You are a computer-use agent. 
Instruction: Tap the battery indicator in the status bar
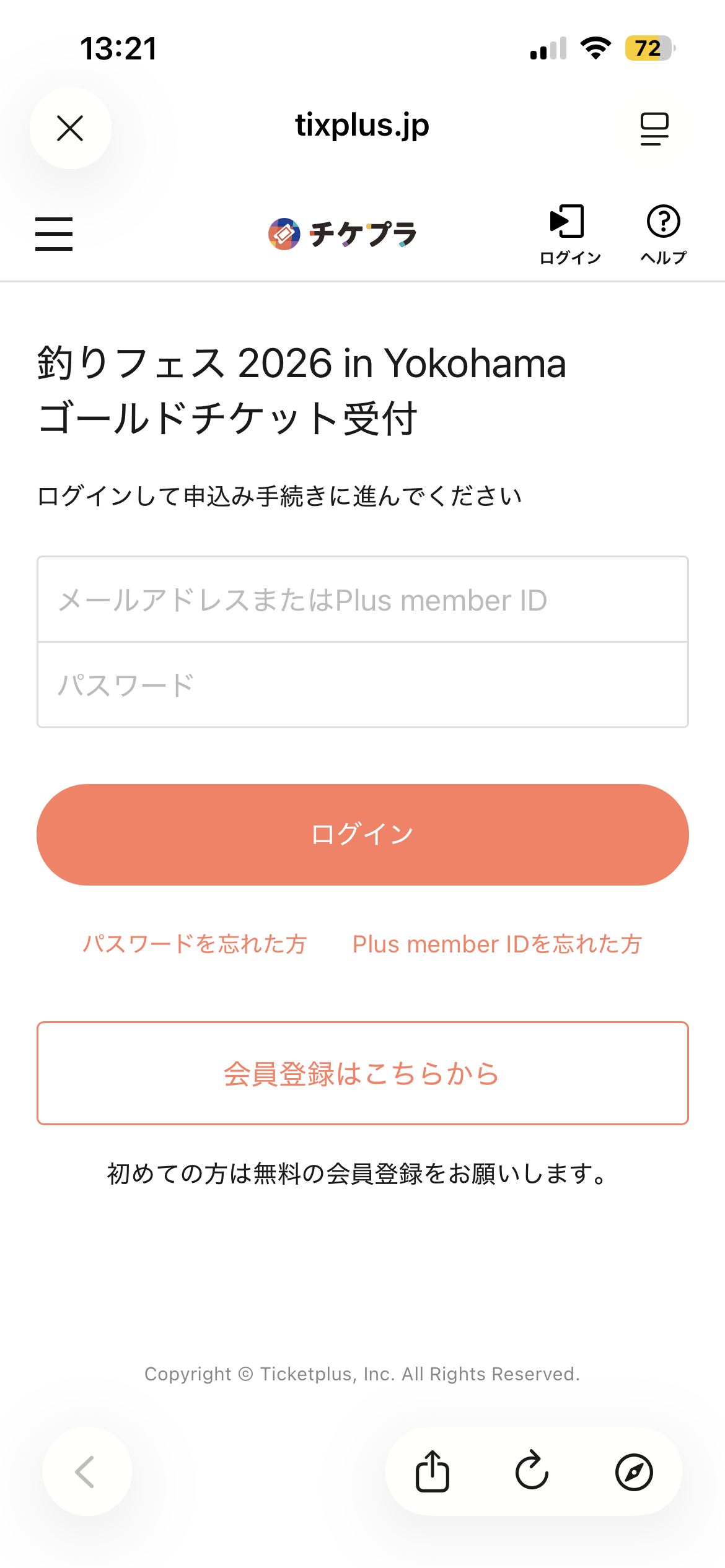coord(649,48)
